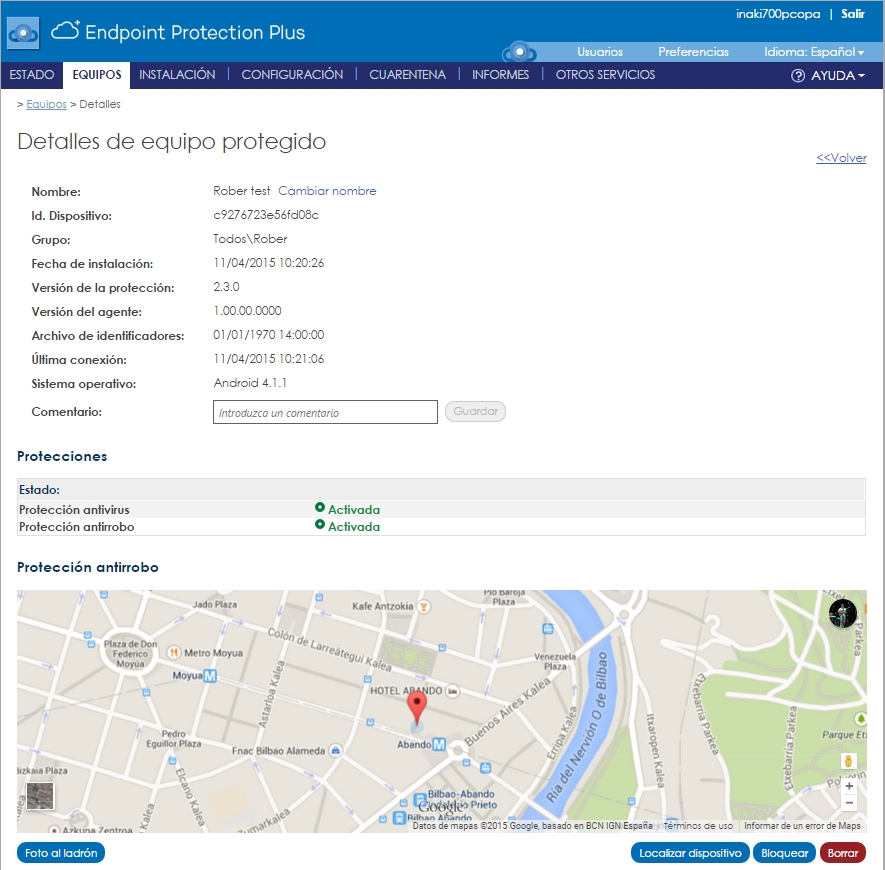Zoom out with the map minus icon

pyautogui.click(x=848, y=802)
